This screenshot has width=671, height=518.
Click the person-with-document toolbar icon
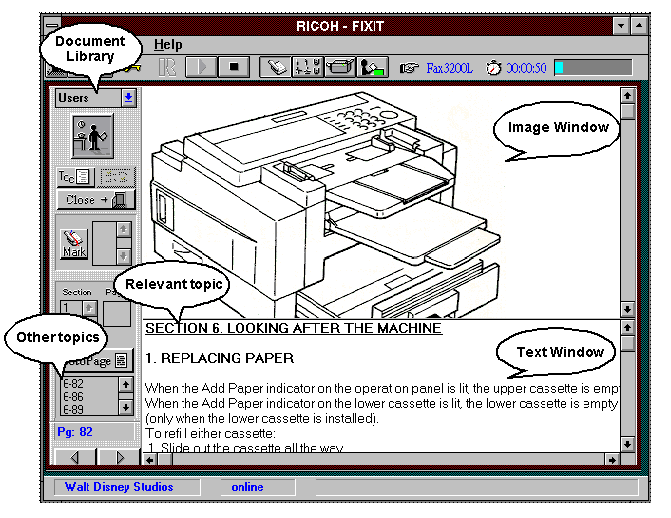point(372,67)
